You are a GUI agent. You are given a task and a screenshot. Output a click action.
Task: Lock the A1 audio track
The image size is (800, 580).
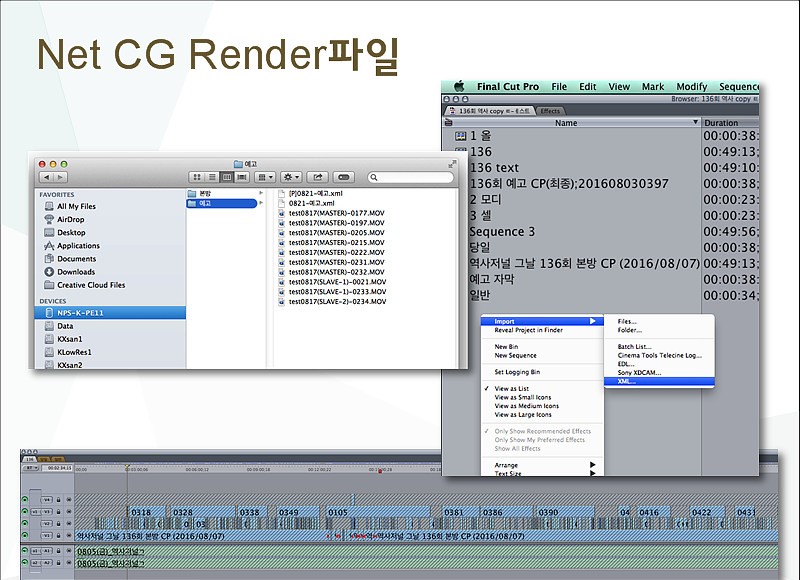click(59, 551)
